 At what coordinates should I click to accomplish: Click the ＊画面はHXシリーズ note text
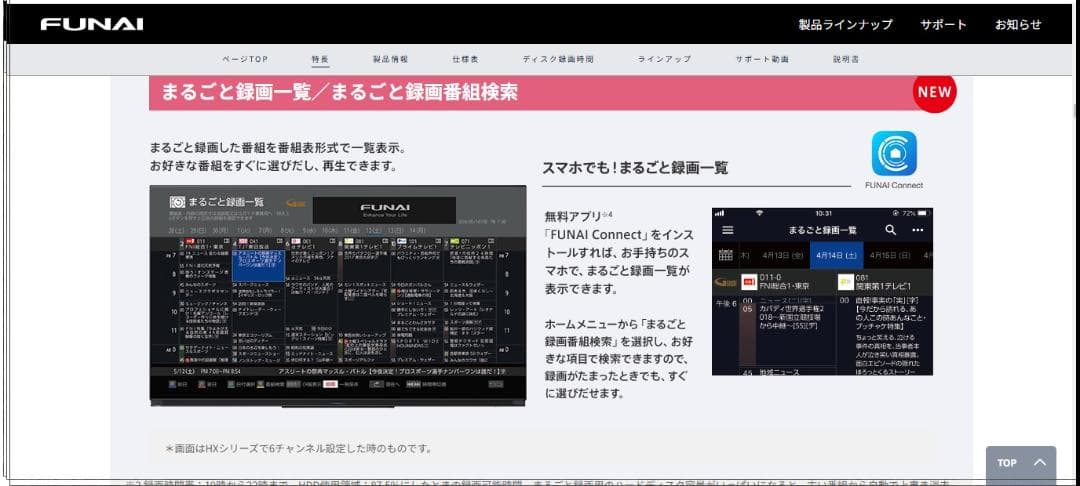tap(298, 448)
